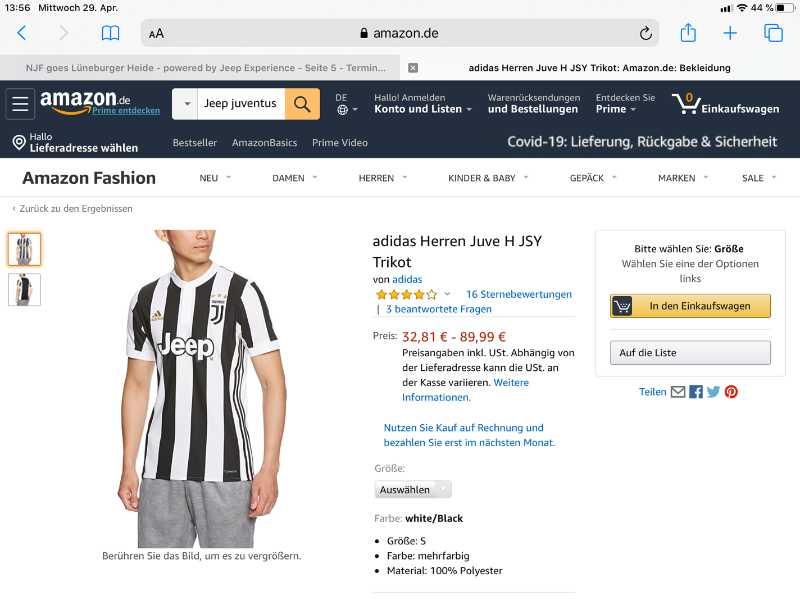Share product on Twitter
Image resolution: width=800 pixels, height=600 pixels.
pos(713,392)
